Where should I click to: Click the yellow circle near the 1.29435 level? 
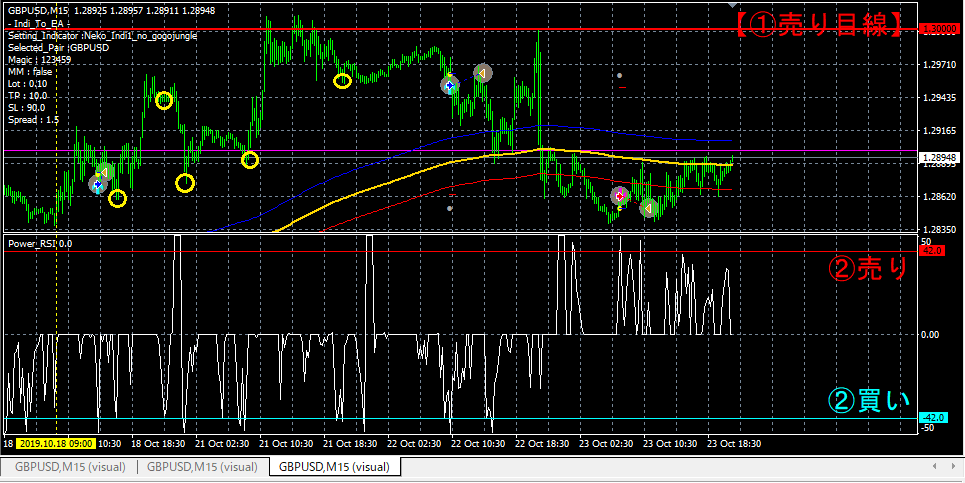tap(164, 100)
